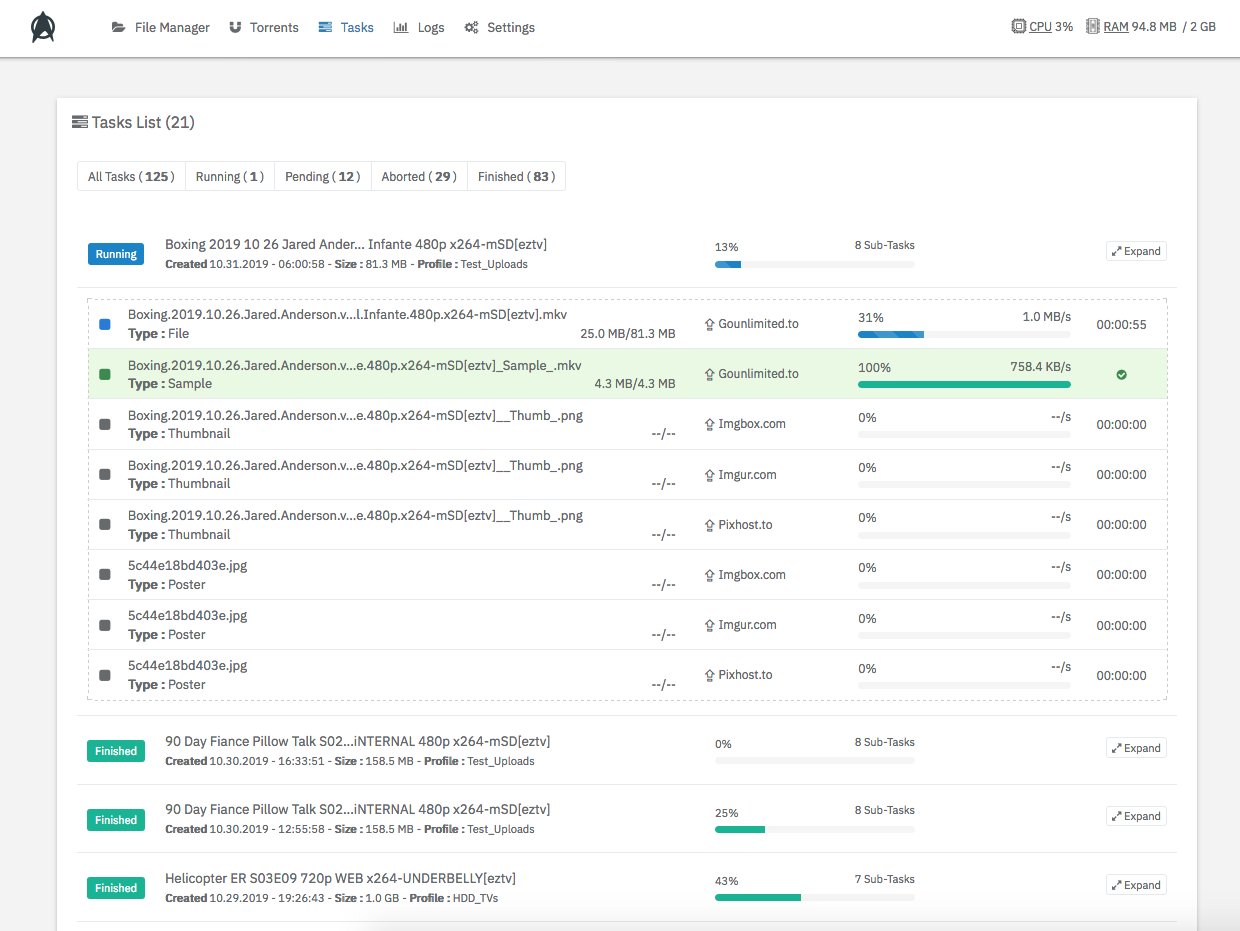Click upload icon beside Pixhost.to poster row
The image size is (1240, 931).
pos(710,675)
